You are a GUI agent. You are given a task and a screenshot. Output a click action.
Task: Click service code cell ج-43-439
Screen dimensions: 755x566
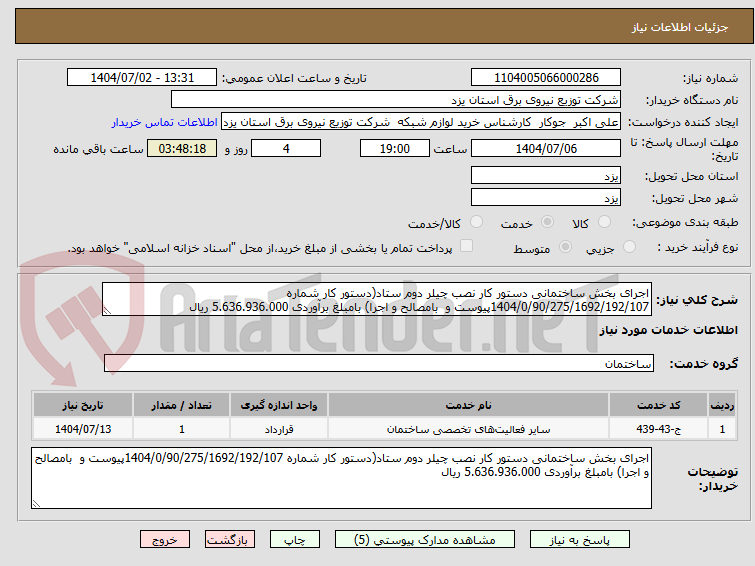658,429
